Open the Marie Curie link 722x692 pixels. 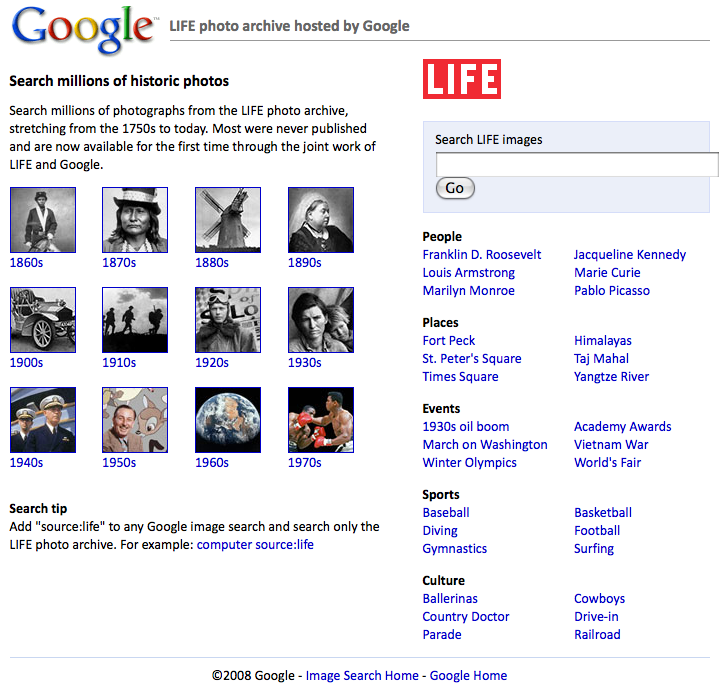coord(607,273)
